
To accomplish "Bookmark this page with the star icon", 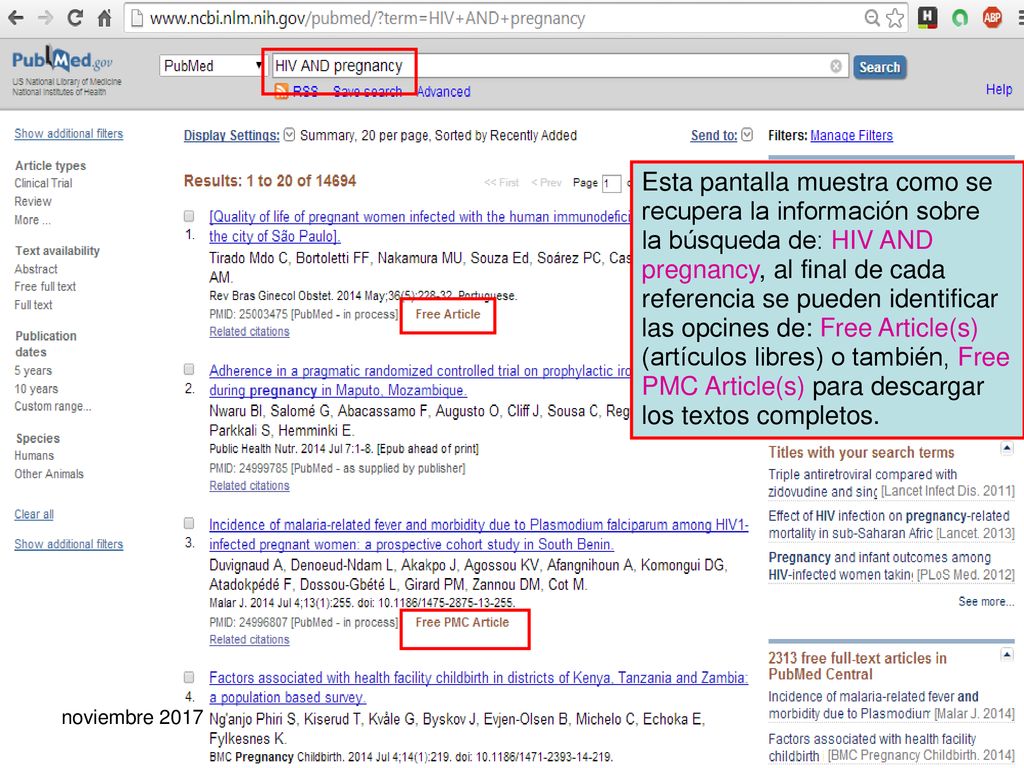I will coord(895,18).
